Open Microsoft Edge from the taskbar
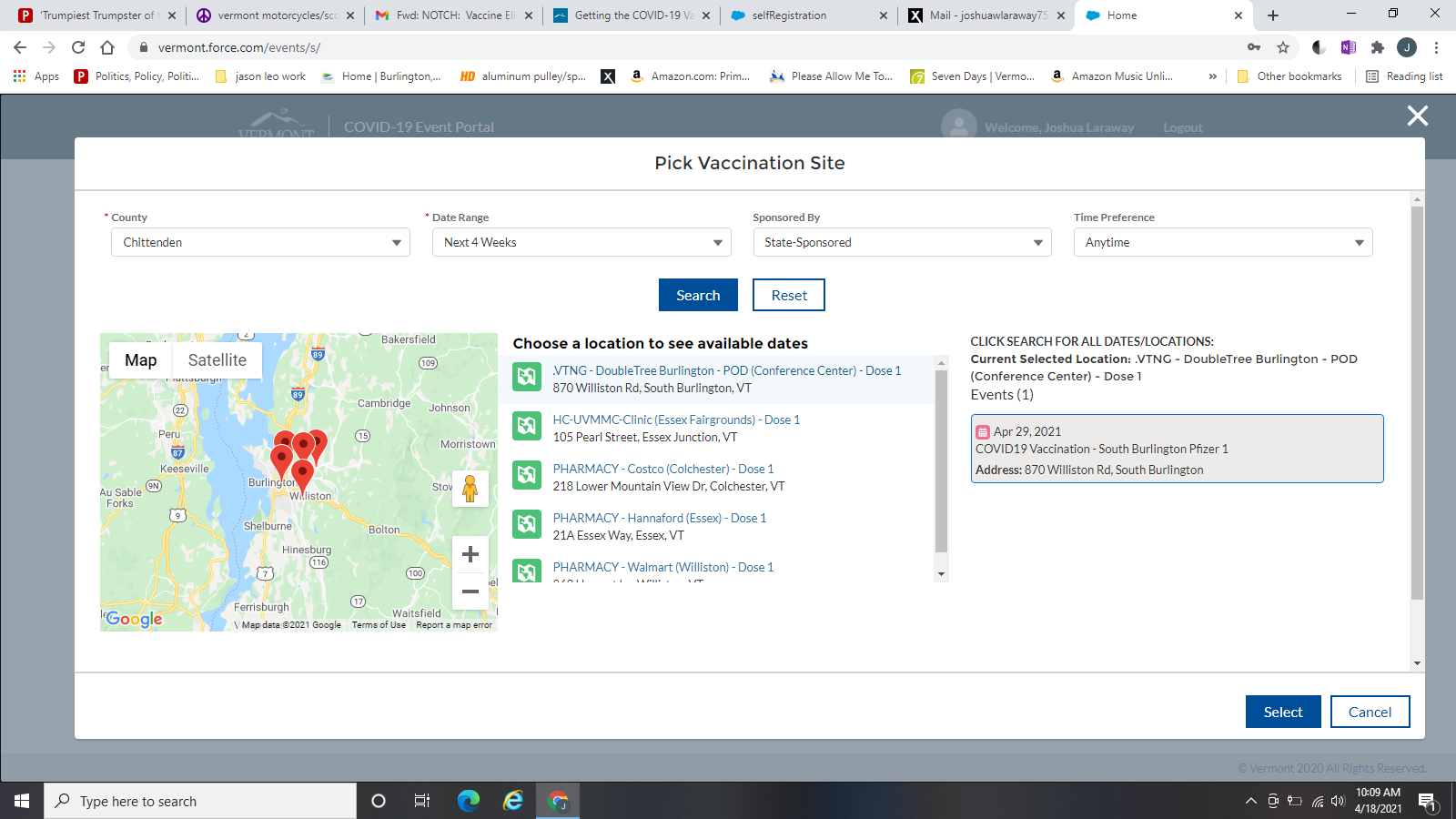Image resolution: width=1456 pixels, height=819 pixels. point(468,801)
